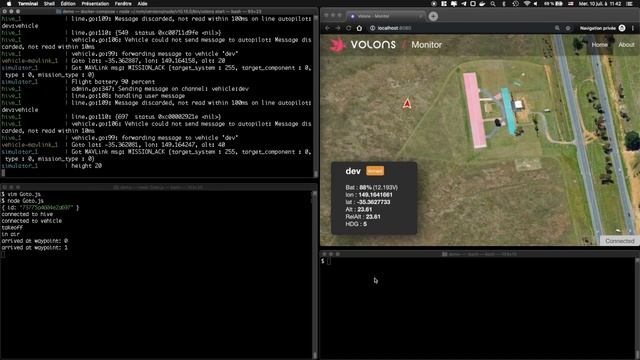Viewport: 640px width, 360px height.
Task: Open the About page link
Action: [626, 45]
